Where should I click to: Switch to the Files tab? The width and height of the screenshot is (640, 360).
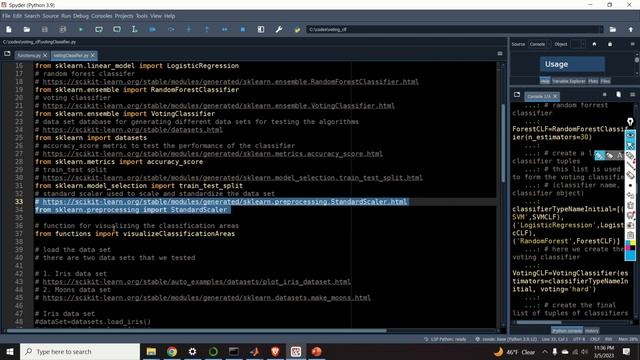[605, 81]
